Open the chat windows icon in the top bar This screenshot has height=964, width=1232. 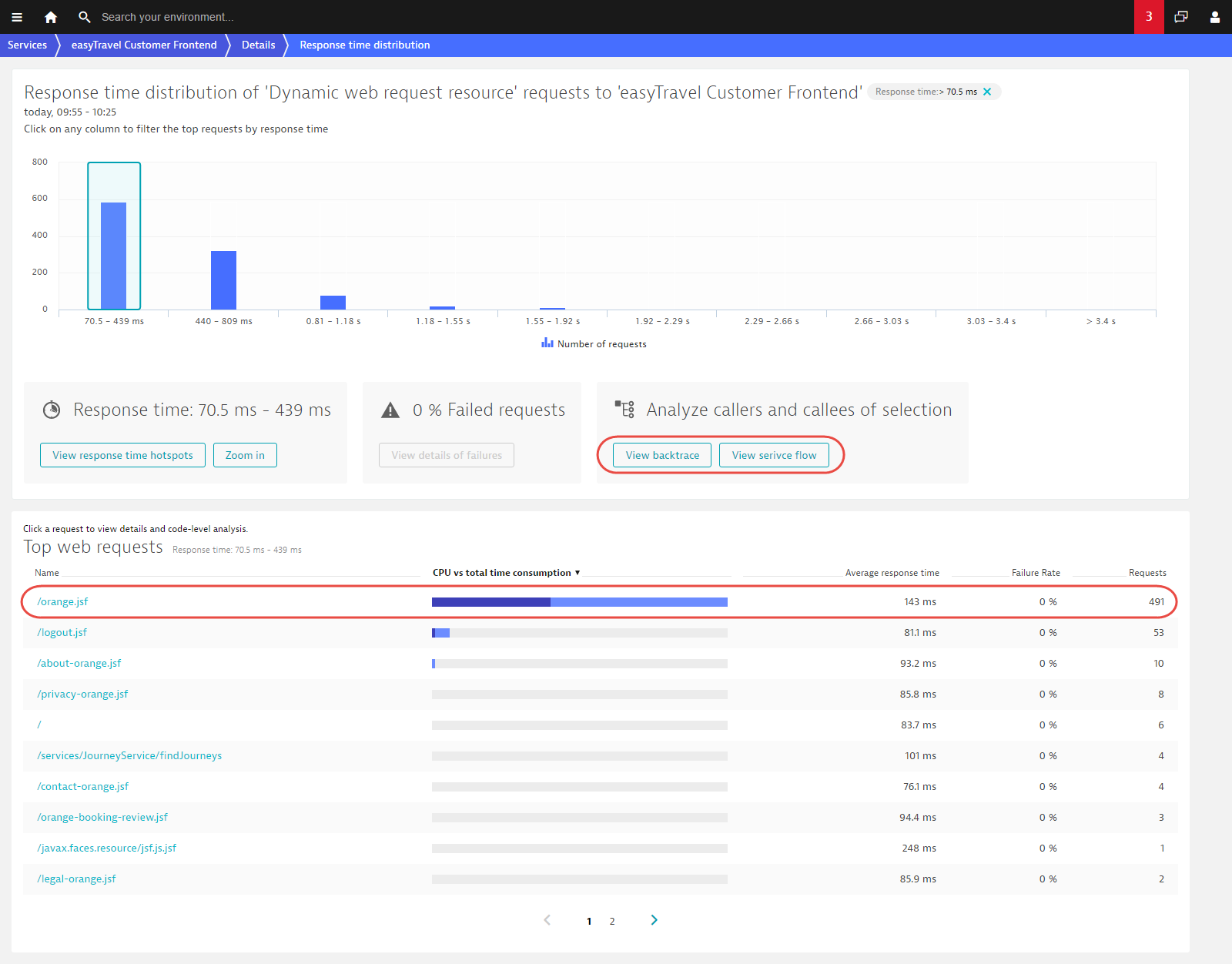1181,17
